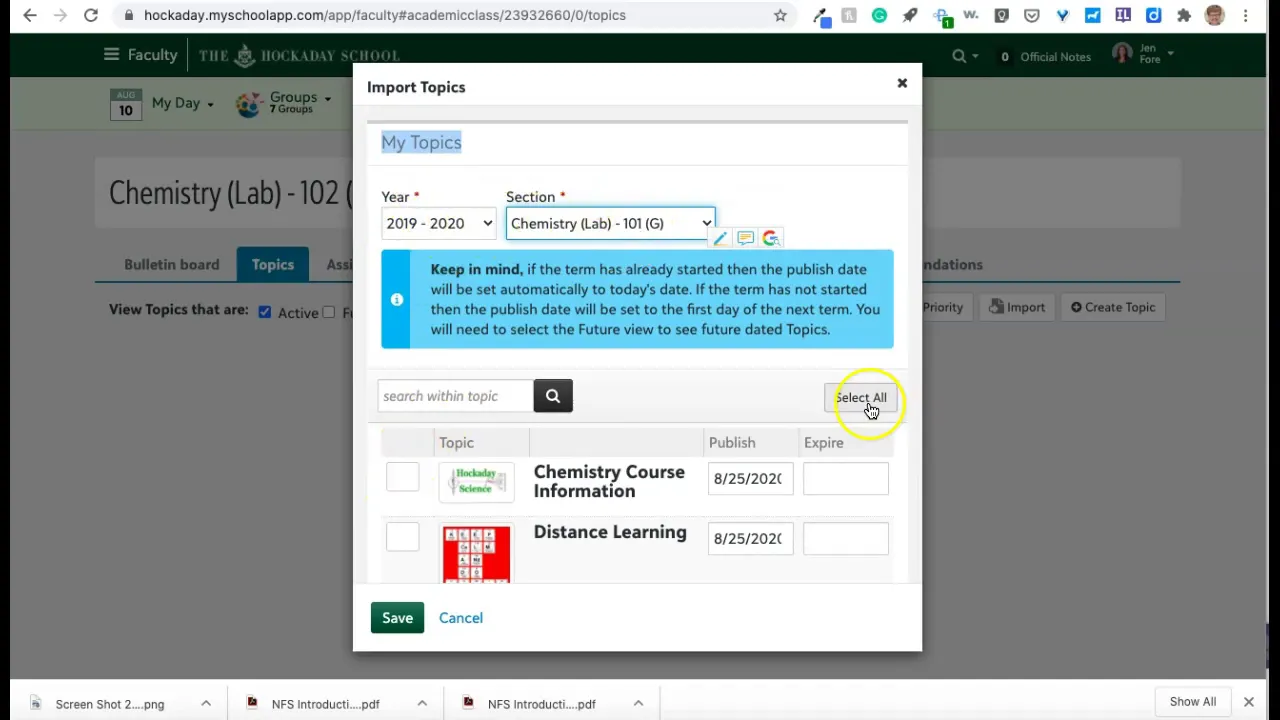
Task: Toggle the checkbox right of Active
Action: click(329, 312)
